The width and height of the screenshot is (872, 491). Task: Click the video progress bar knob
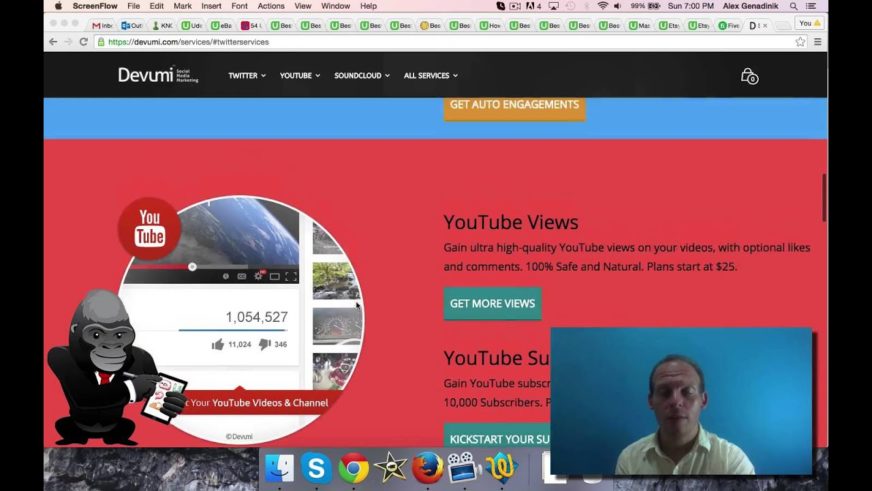[x=192, y=267]
